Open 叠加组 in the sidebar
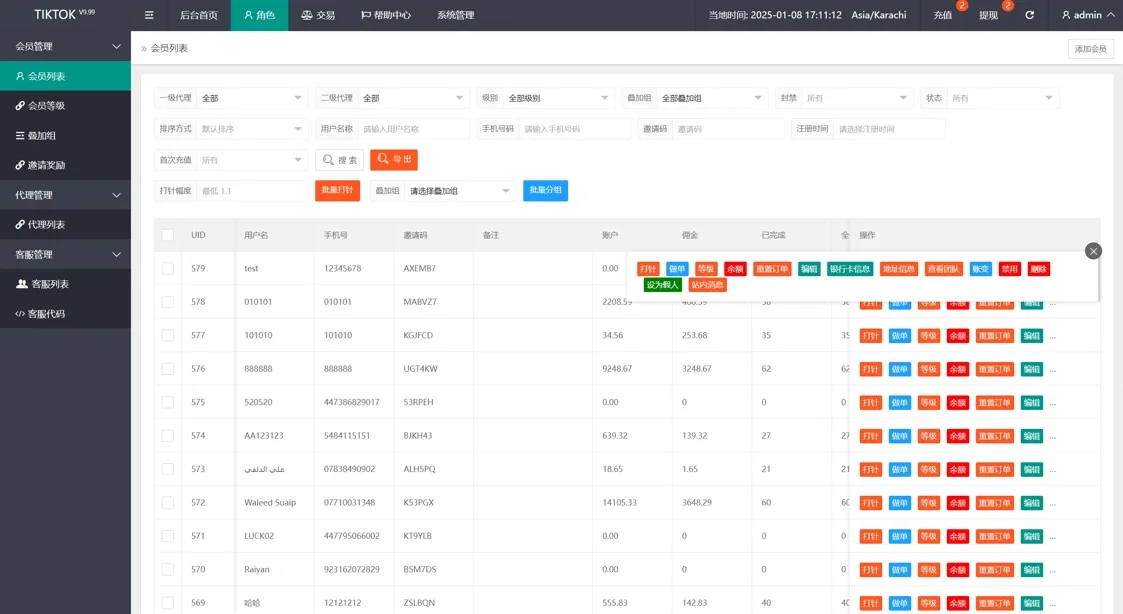1123x614 pixels. coord(42,135)
